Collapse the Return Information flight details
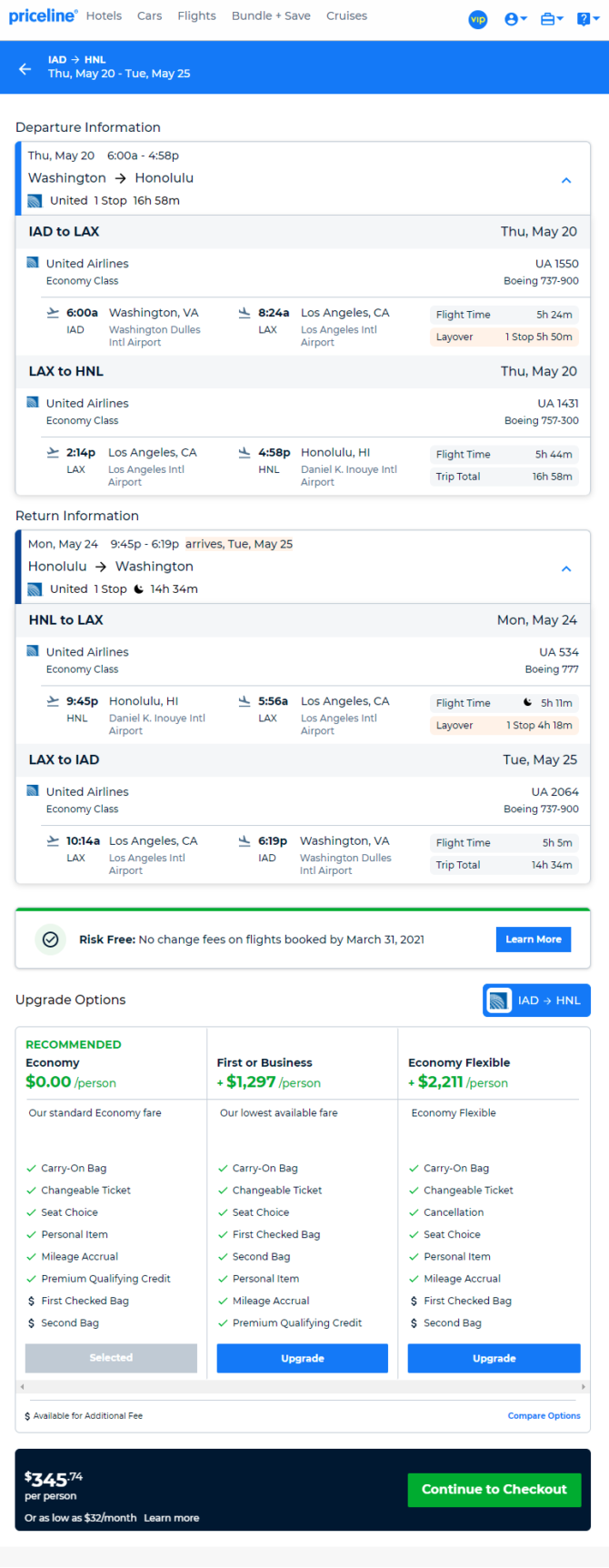 (565, 568)
